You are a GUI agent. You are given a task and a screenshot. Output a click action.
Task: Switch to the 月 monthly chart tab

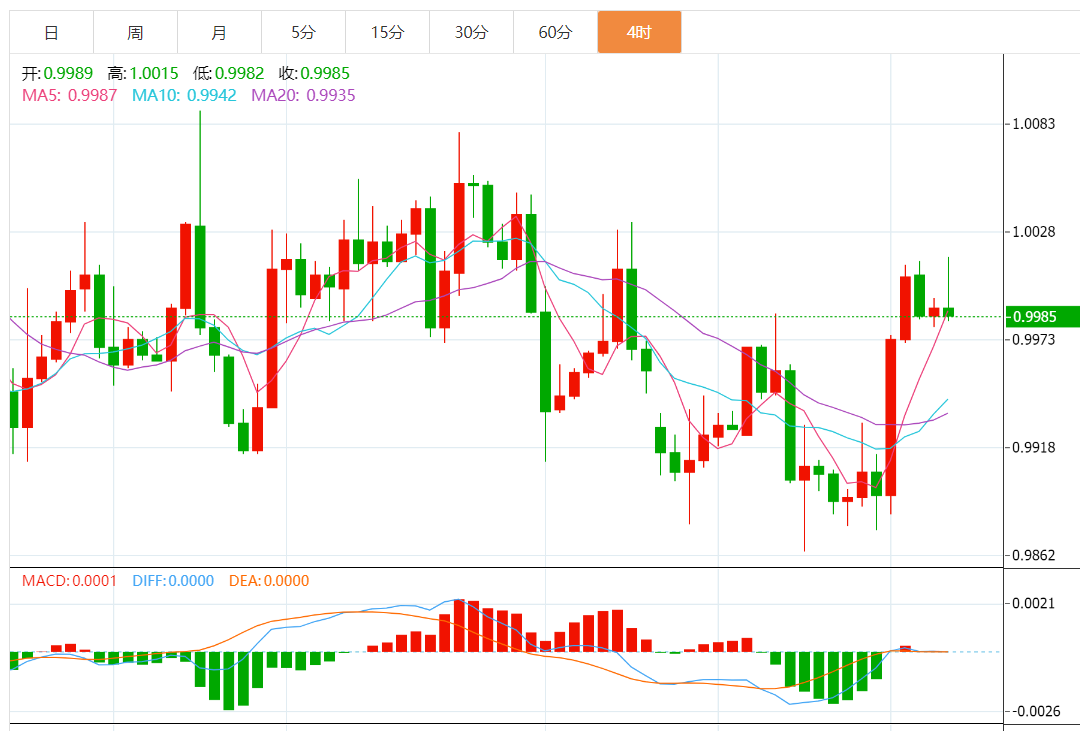219,32
